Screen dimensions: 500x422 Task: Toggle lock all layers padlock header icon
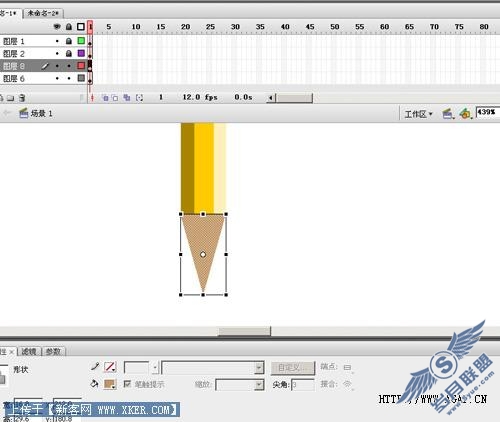point(69,27)
